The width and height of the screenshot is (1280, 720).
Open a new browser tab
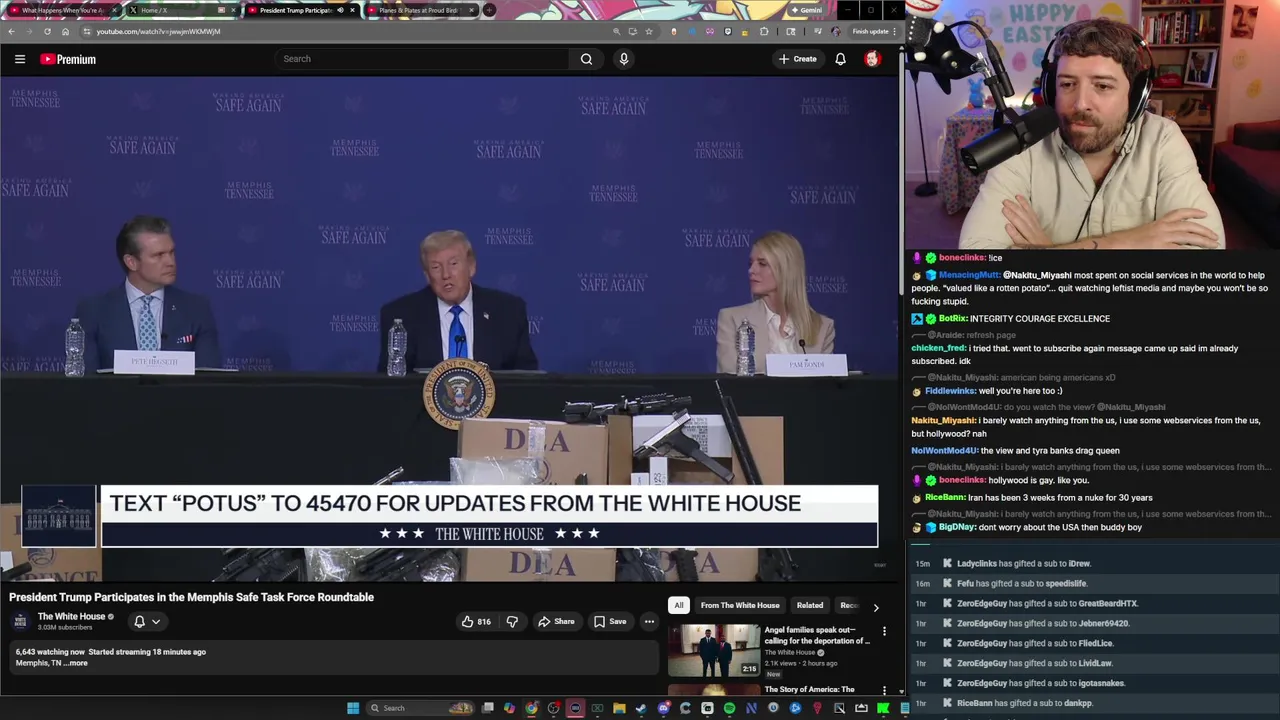(x=489, y=10)
